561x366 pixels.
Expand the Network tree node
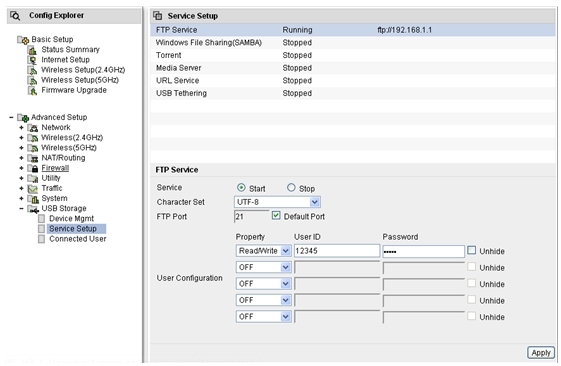[x=21, y=128]
